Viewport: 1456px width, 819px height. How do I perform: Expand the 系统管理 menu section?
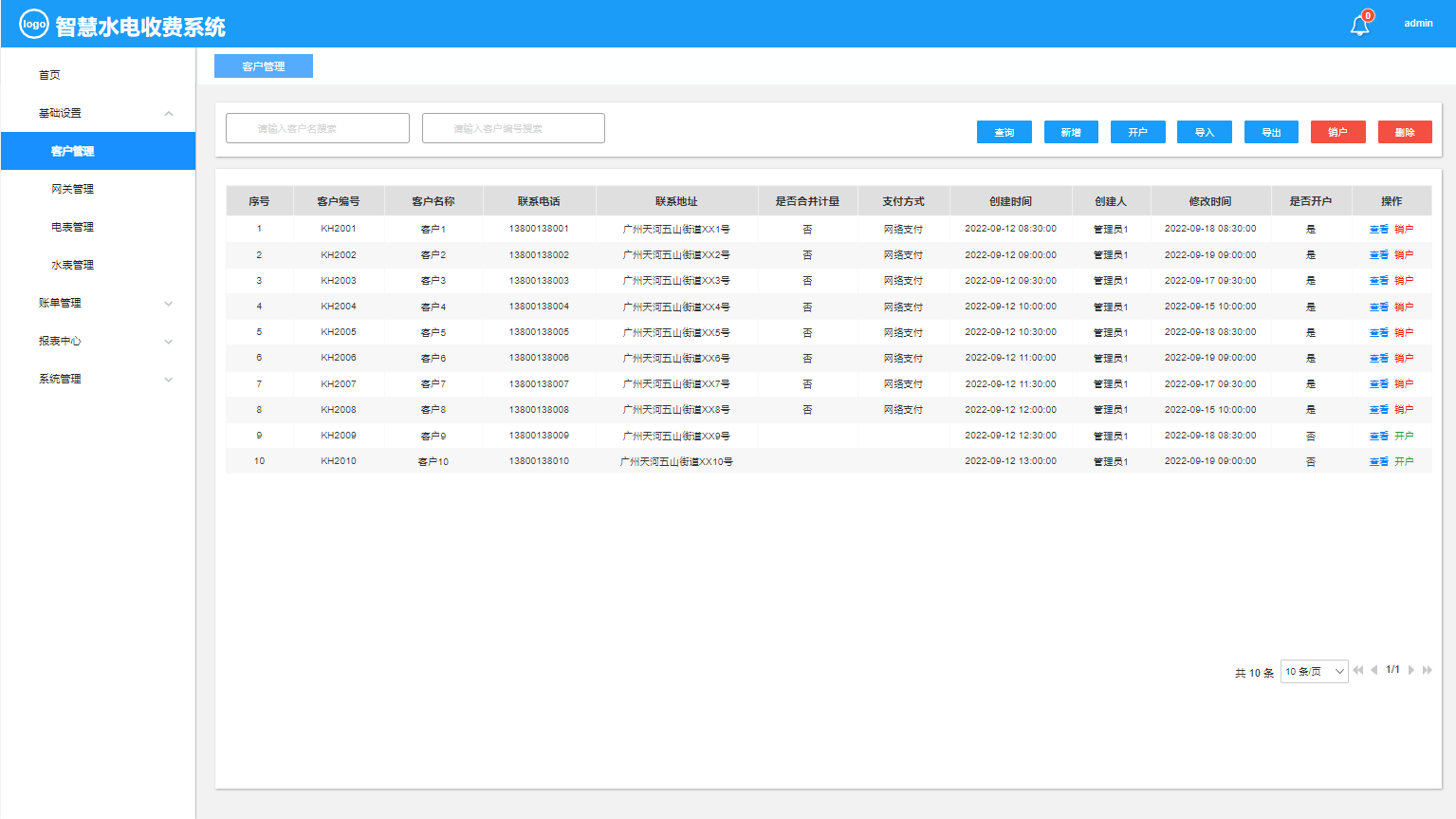[169, 380]
